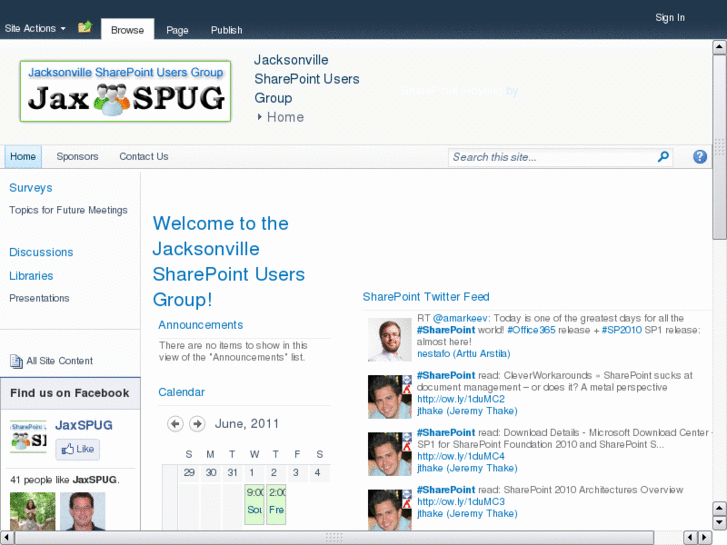
Task: Click the JaxSPUG Facebook page thumbnail
Action: (x=28, y=436)
